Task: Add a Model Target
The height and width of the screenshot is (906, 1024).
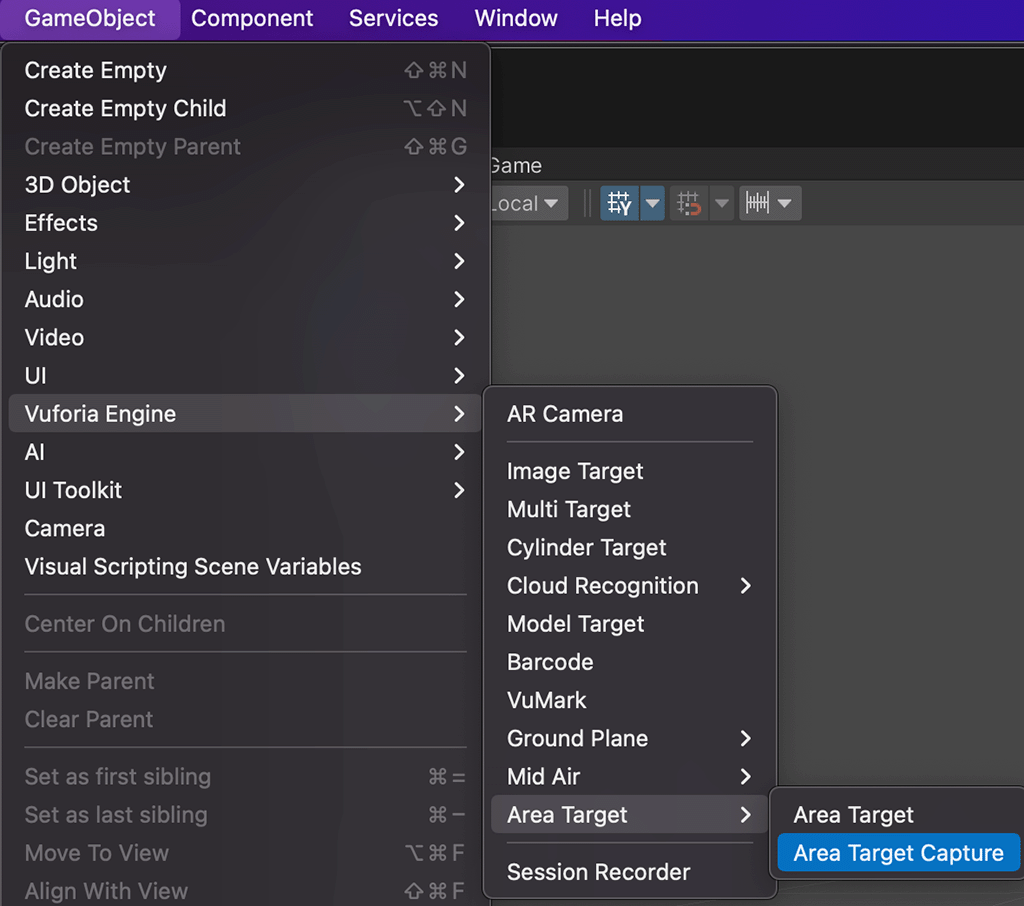Action: [x=630, y=624]
